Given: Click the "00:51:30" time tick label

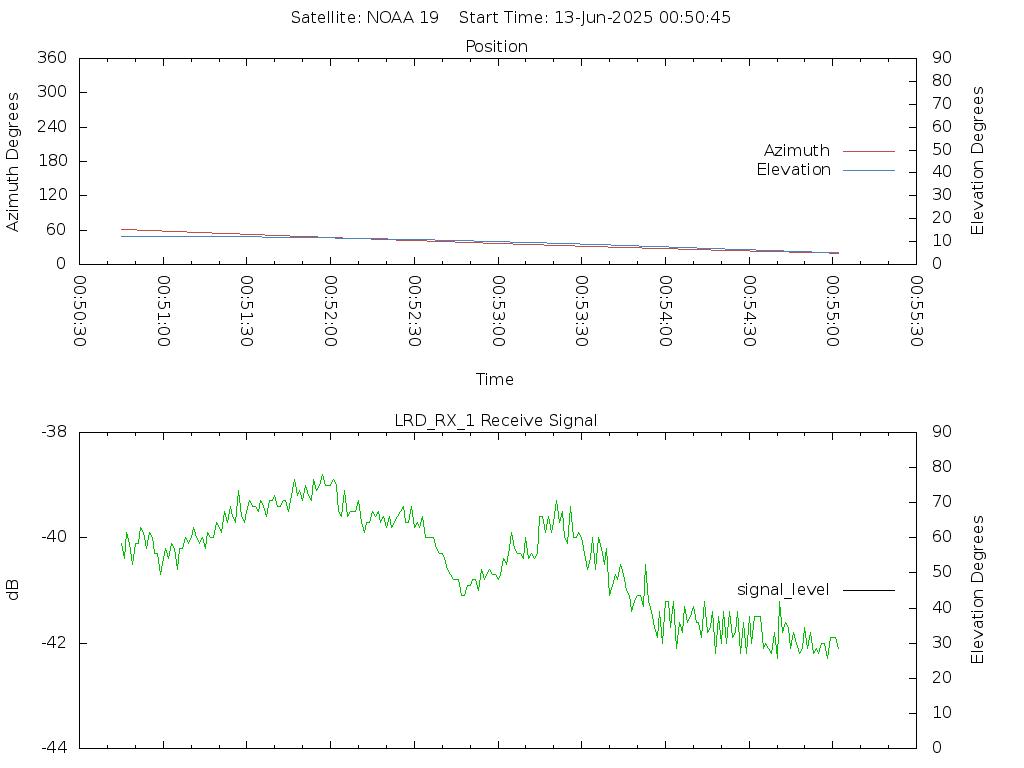Looking at the screenshot, I should pyautogui.click(x=247, y=311).
